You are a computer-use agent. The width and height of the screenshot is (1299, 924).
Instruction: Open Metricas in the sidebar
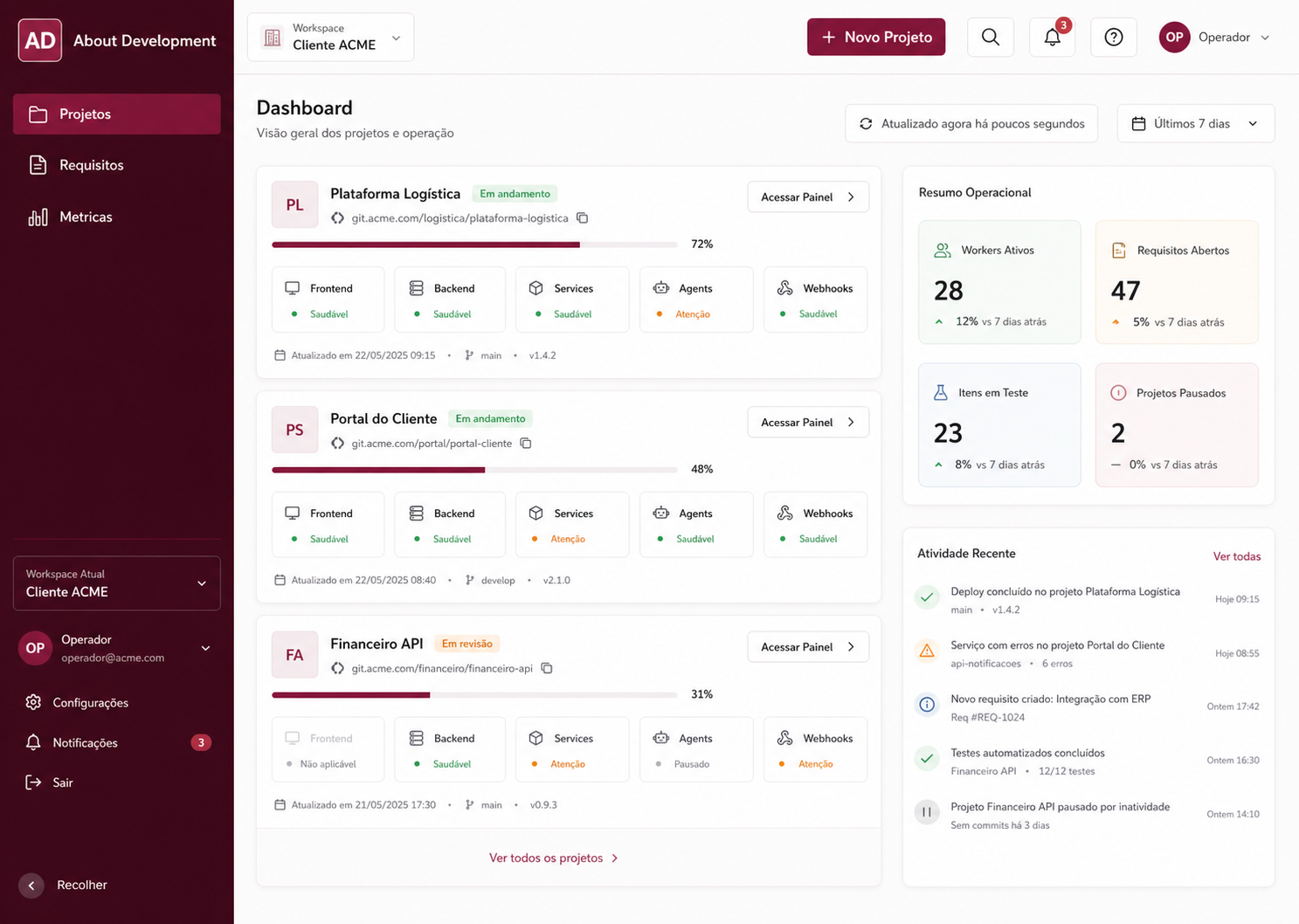click(x=117, y=217)
